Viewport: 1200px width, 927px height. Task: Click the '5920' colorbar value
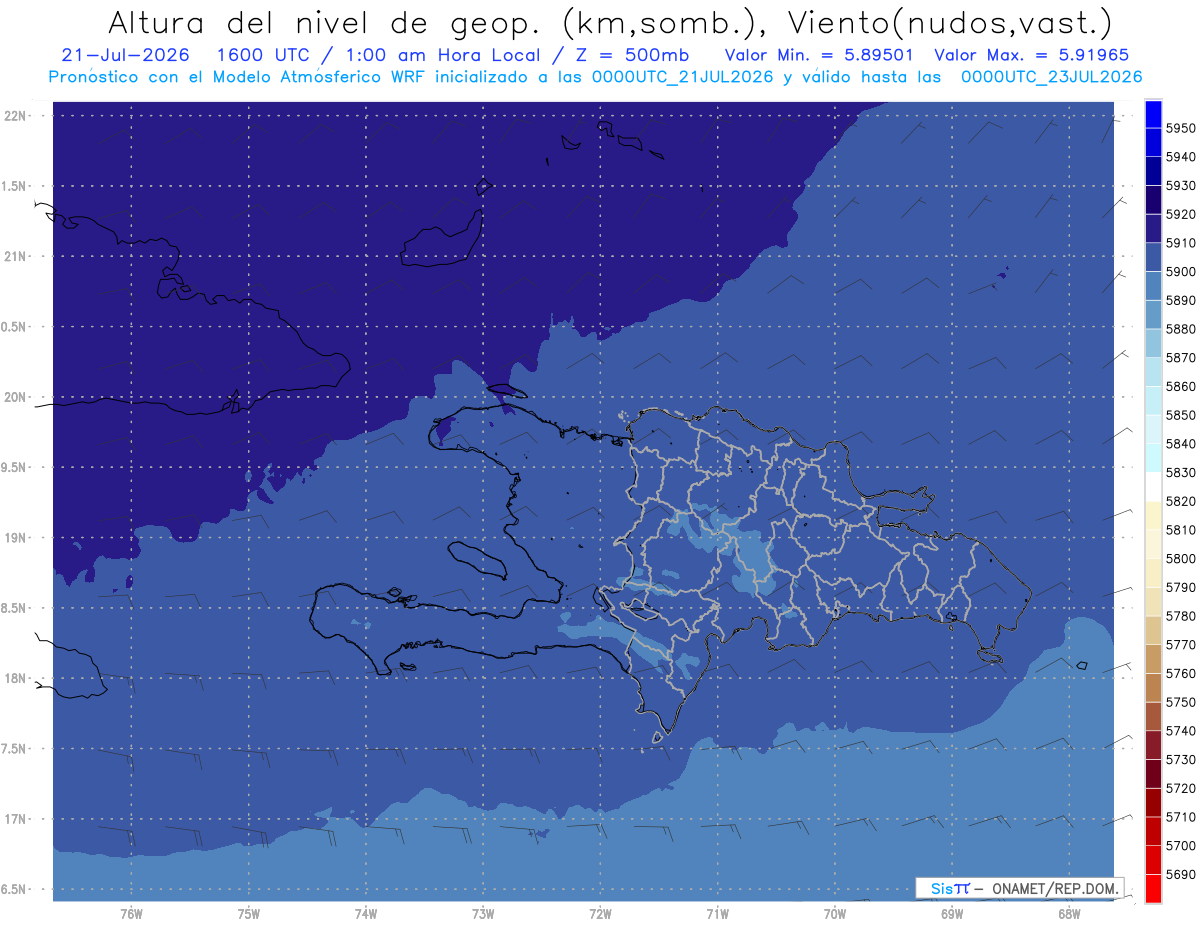pos(1180,214)
